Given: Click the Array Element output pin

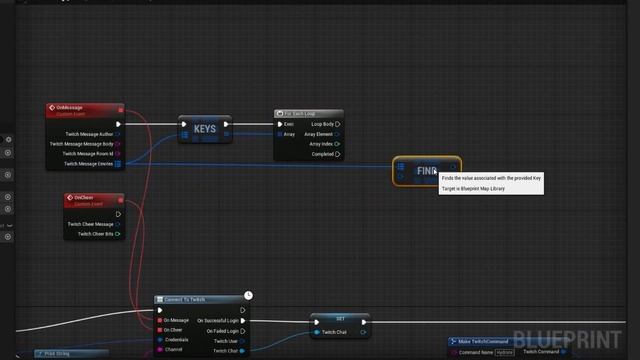Looking at the screenshot, I should pyautogui.click(x=337, y=134).
